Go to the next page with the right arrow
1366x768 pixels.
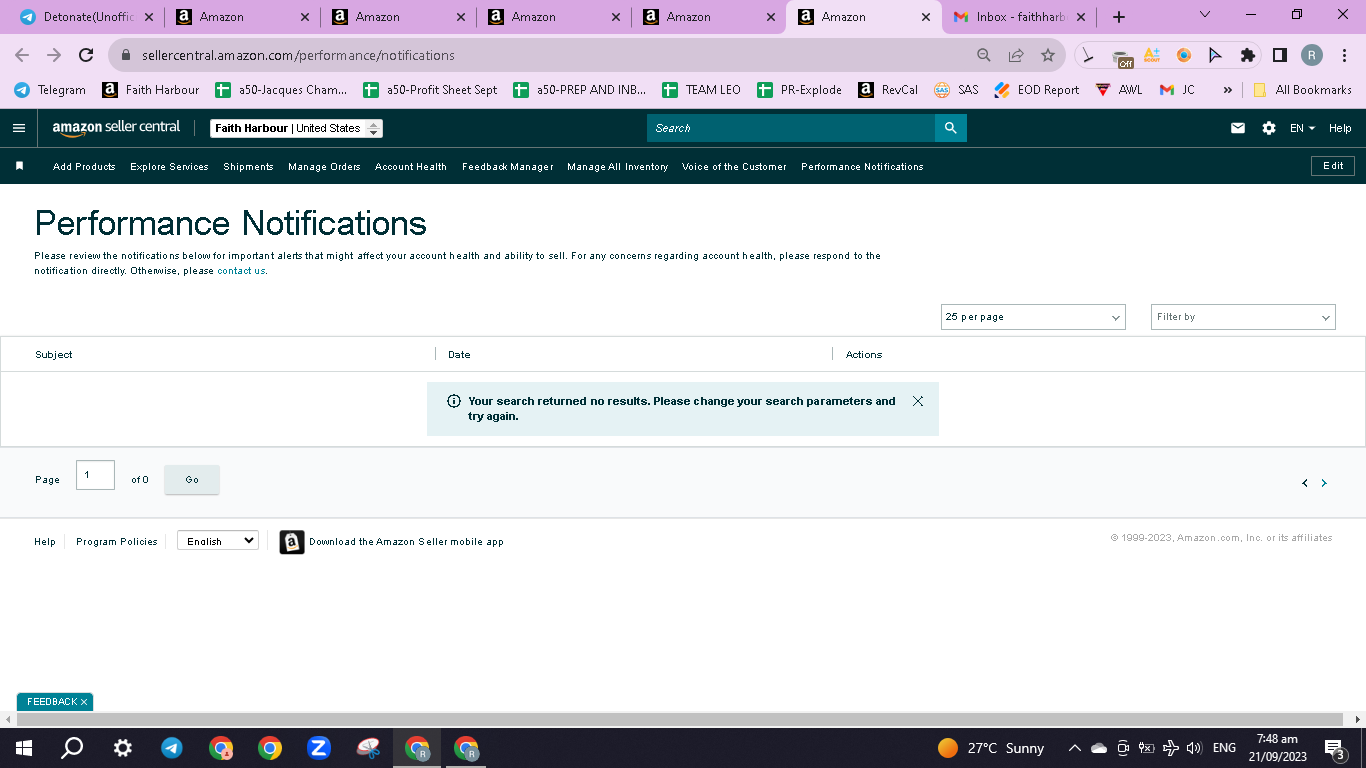pyautogui.click(x=1324, y=483)
